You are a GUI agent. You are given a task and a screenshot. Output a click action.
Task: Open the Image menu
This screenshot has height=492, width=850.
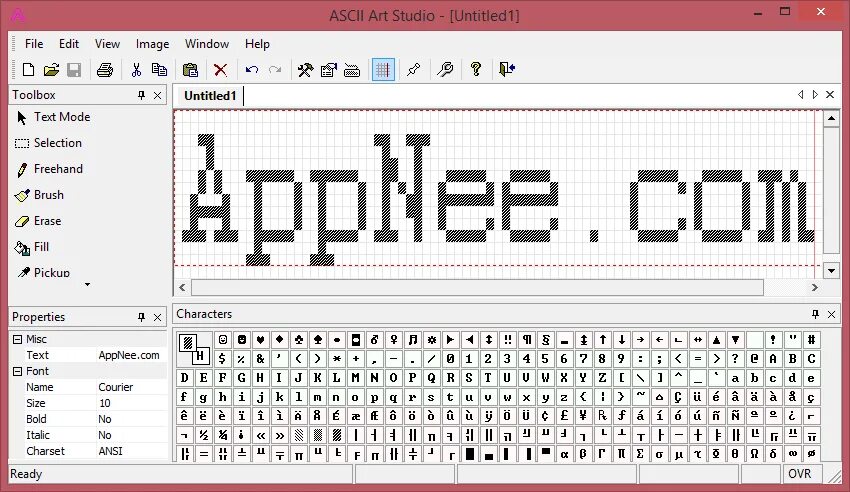152,44
